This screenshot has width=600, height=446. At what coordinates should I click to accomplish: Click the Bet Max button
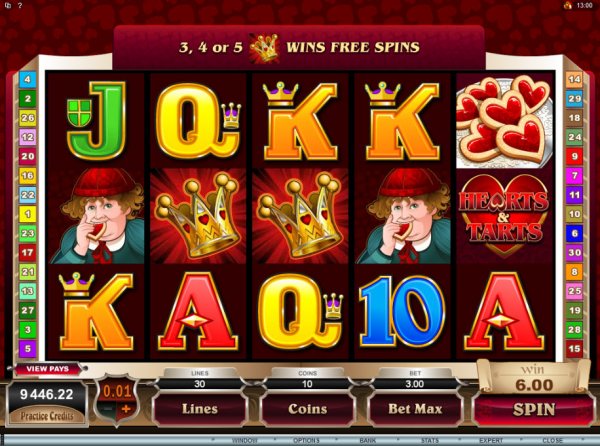point(415,409)
